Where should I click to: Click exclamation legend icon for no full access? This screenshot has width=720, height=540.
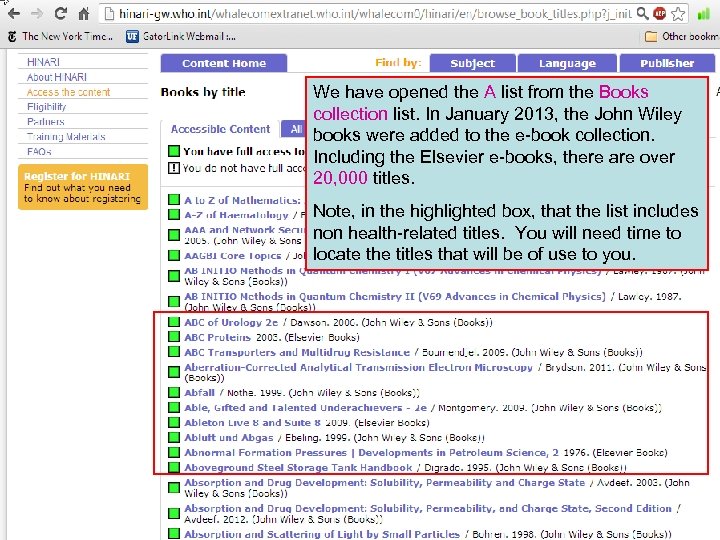point(174,168)
